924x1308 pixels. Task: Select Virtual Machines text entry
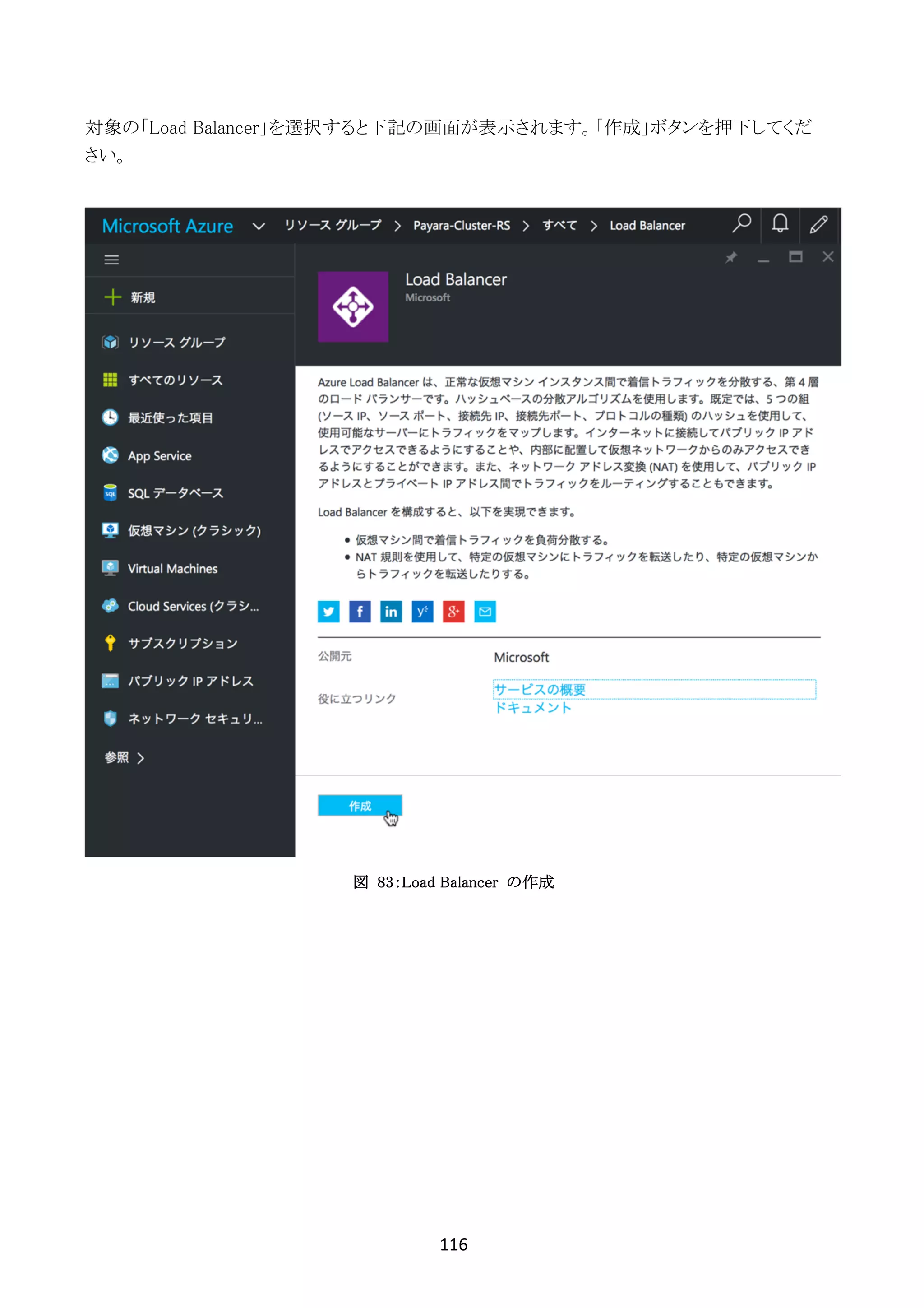click(x=172, y=569)
